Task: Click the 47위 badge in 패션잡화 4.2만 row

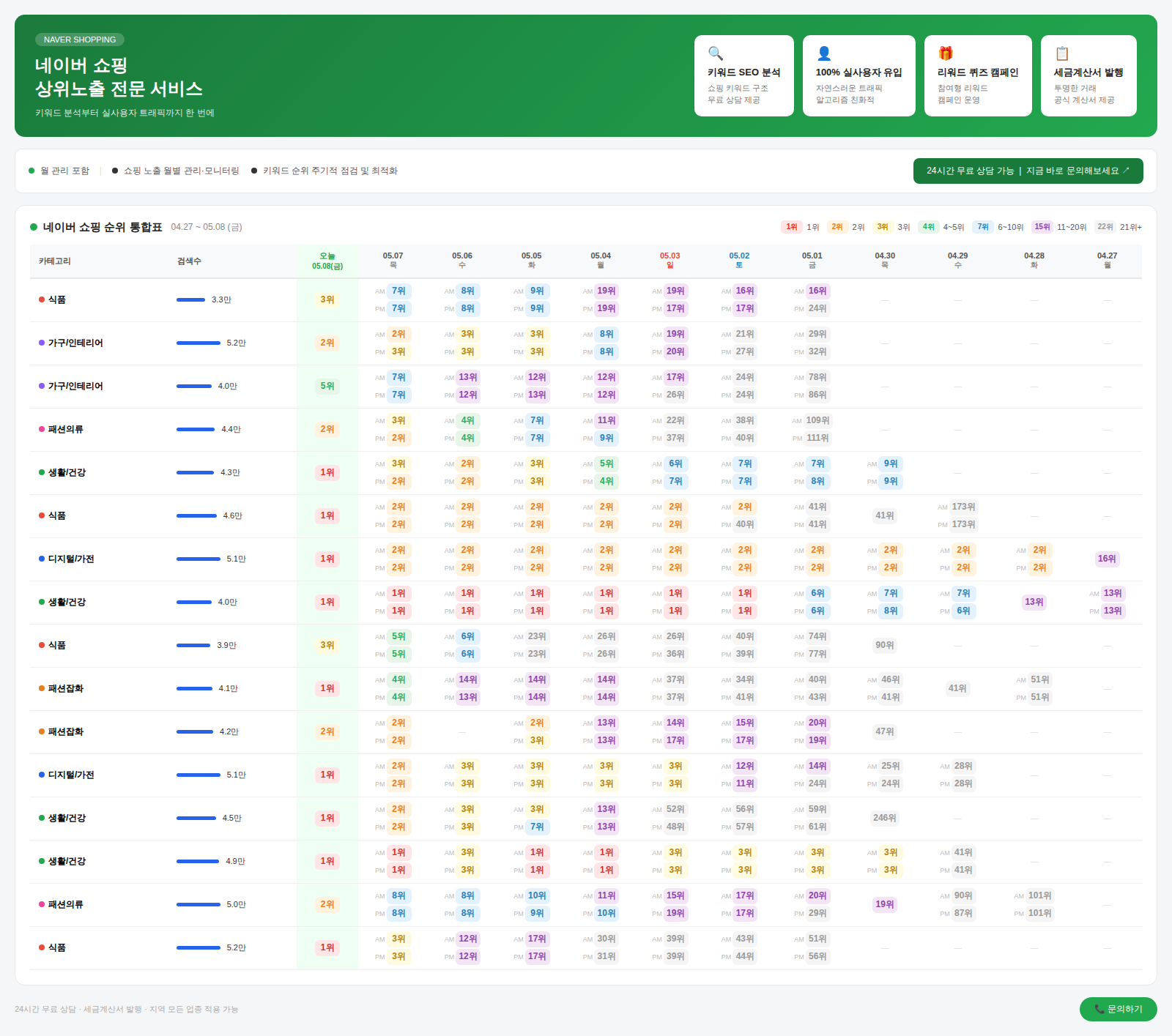Action: point(885,731)
